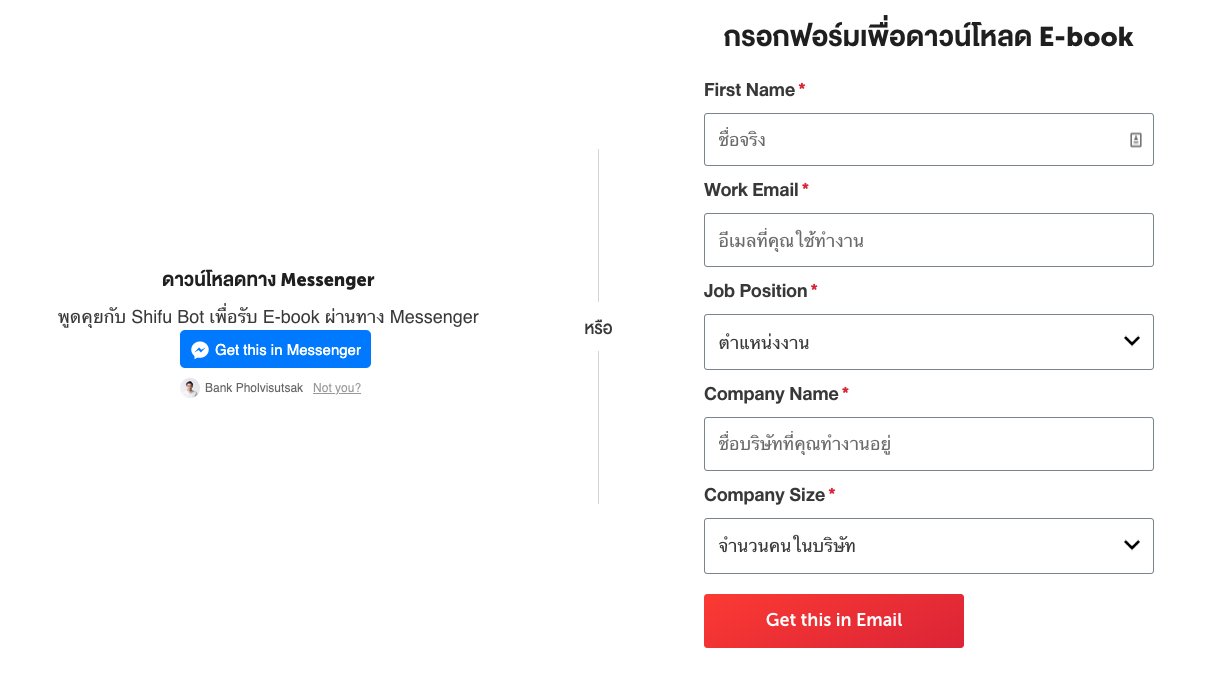This screenshot has width=1208, height=682.
Task: Click the Bank Pholvisutsak name text
Action: click(254, 388)
